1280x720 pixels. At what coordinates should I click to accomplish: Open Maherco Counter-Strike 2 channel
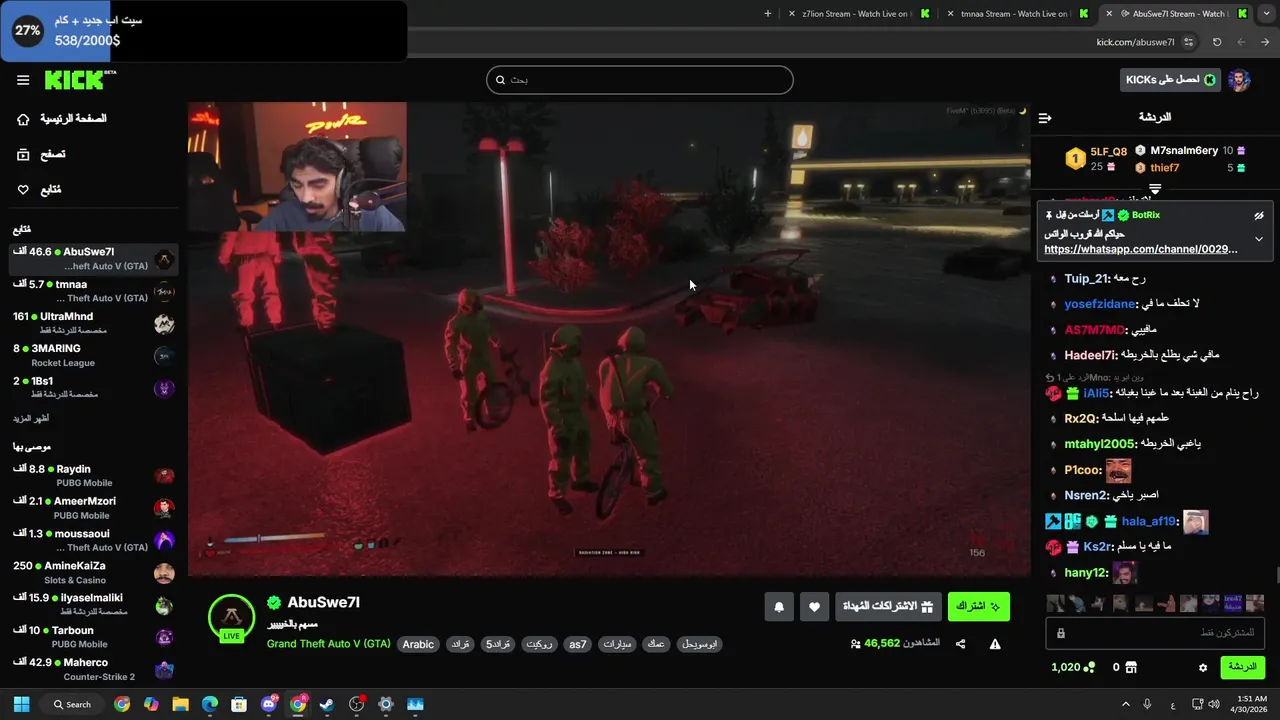(x=94, y=669)
